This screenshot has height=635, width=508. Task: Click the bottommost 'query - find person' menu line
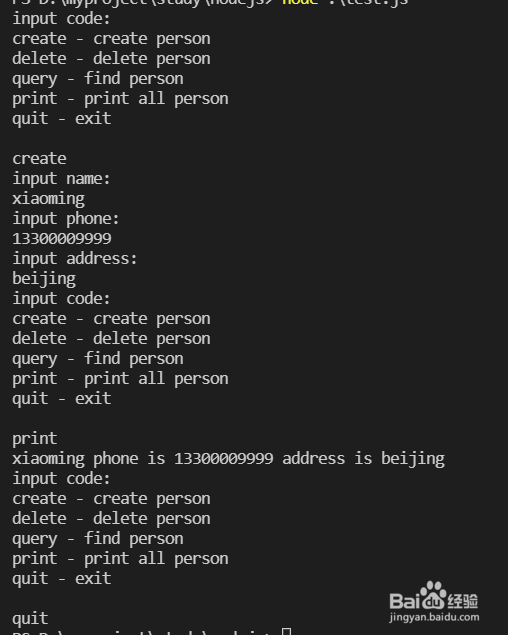coord(98,539)
